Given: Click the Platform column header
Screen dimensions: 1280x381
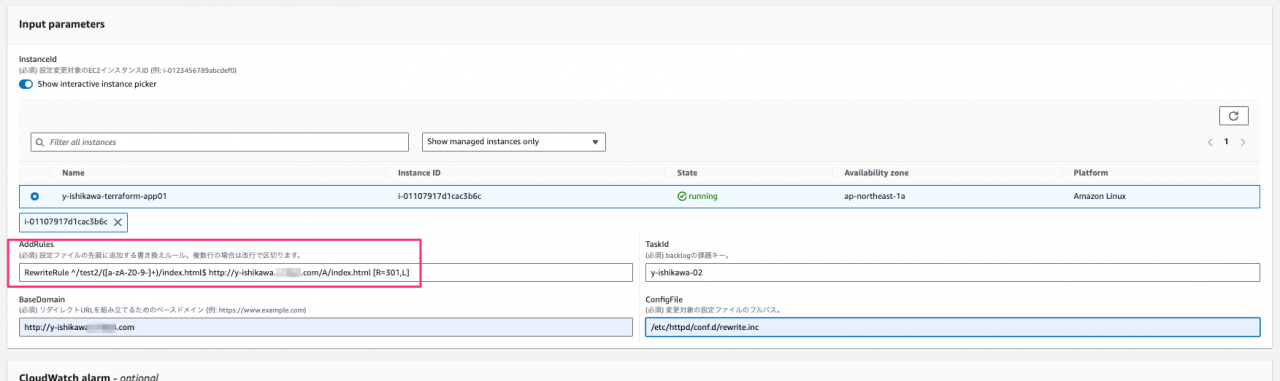Looking at the screenshot, I should tap(1090, 173).
